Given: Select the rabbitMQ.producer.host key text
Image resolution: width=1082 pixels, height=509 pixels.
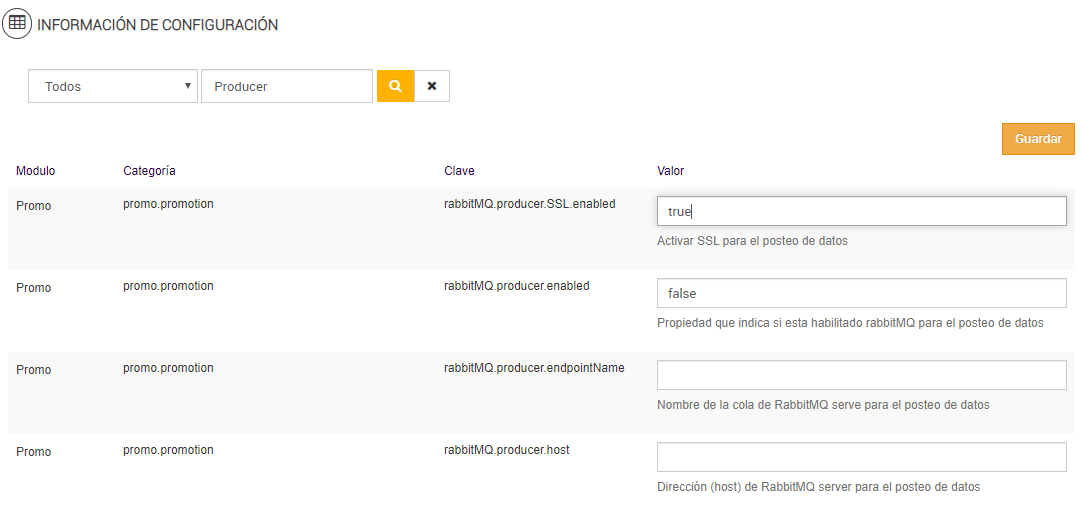Looking at the screenshot, I should 506,450.
